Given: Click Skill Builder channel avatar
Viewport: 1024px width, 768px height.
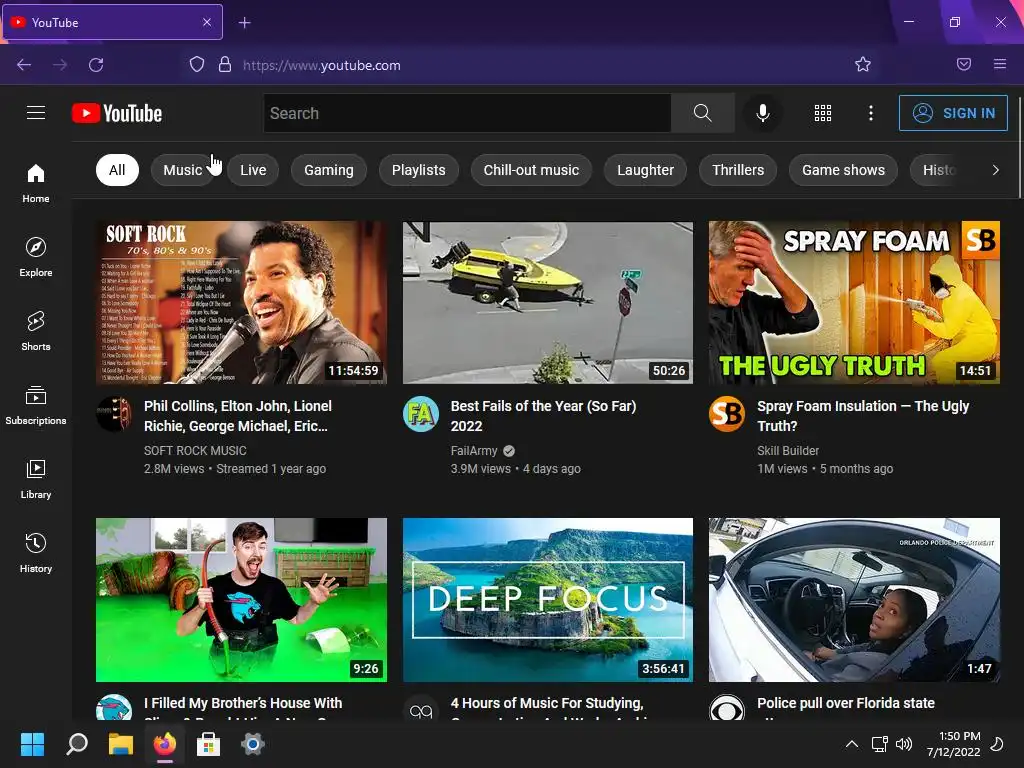Looking at the screenshot, I should [x=727, y=413].
